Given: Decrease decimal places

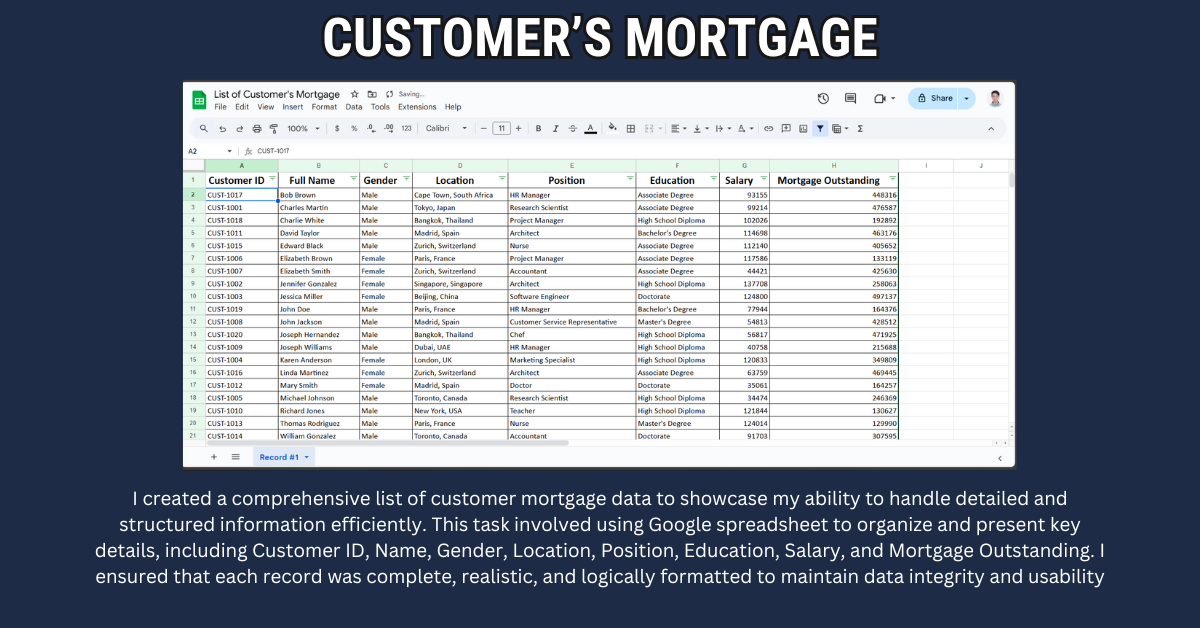Looking at the screenshot, I should click(371, 128).
